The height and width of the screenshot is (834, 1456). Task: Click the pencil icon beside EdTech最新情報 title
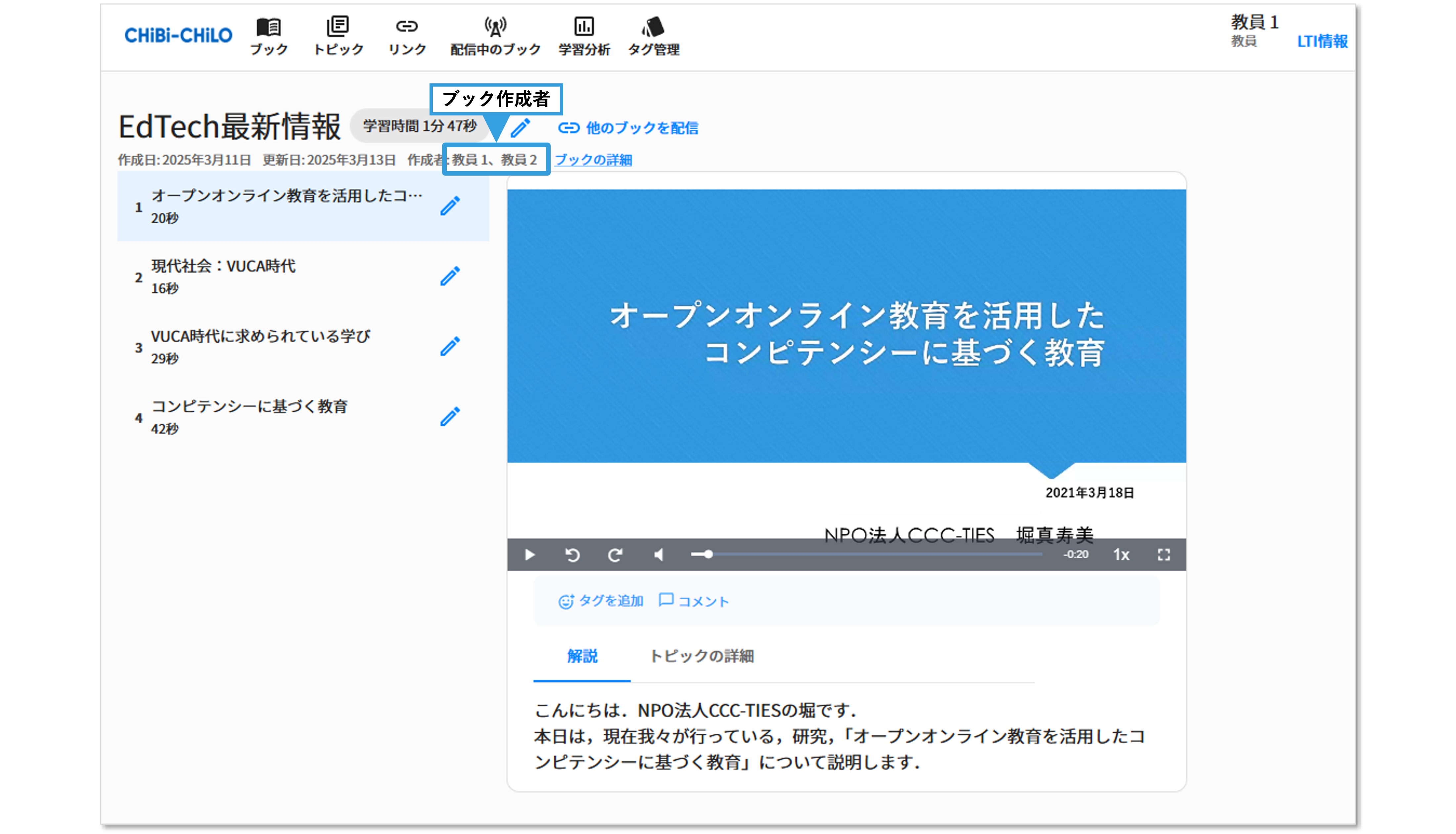[x=520, y=128]
